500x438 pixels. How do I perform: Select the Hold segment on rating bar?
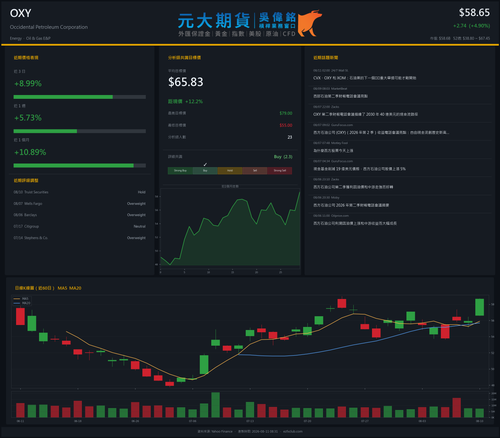tap(230, 171)
